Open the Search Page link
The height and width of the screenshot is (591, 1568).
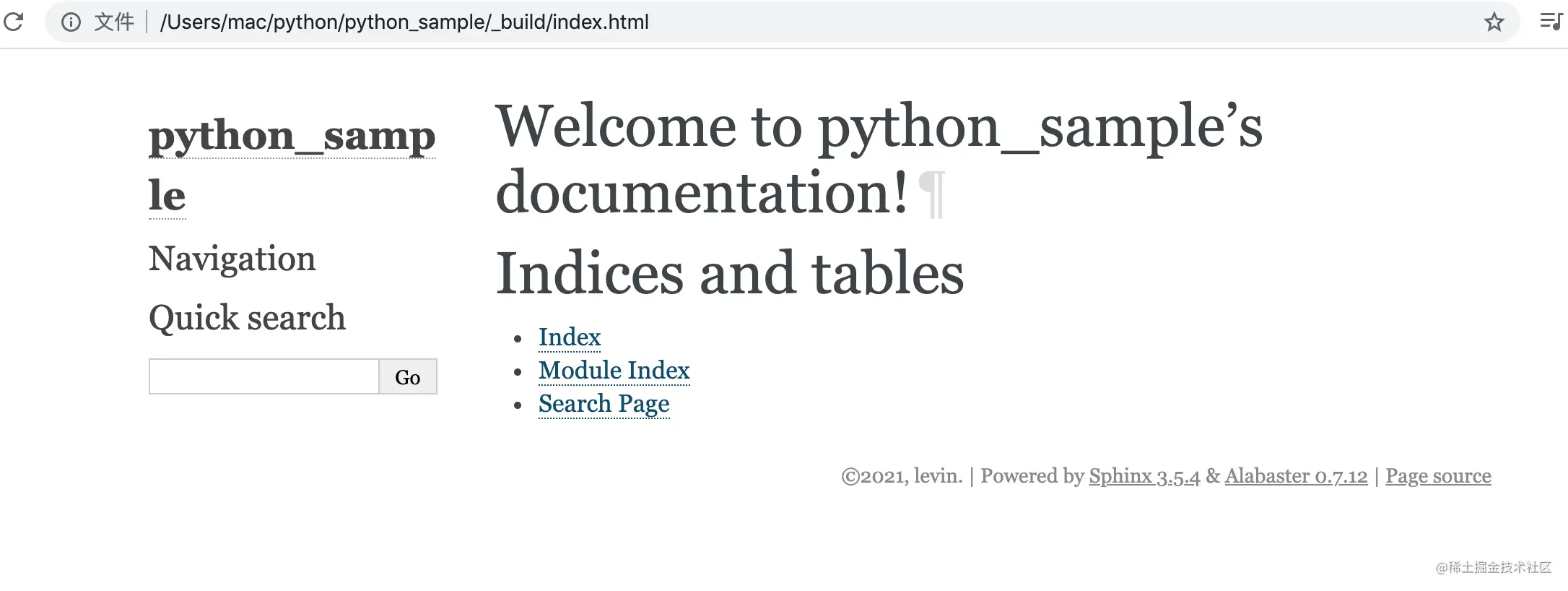point(604,404)
